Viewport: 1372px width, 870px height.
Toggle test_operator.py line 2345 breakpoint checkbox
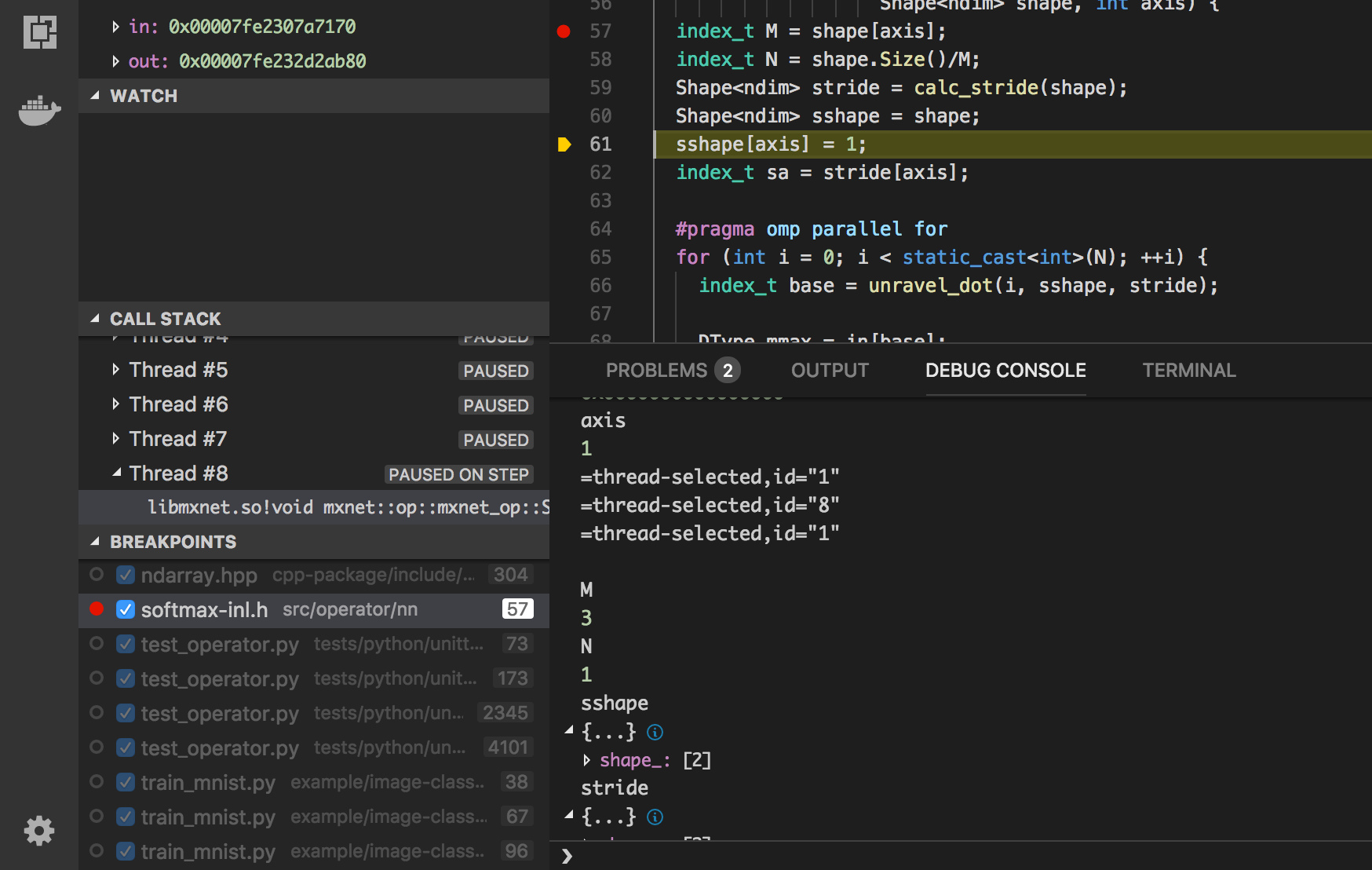(125, 713)
